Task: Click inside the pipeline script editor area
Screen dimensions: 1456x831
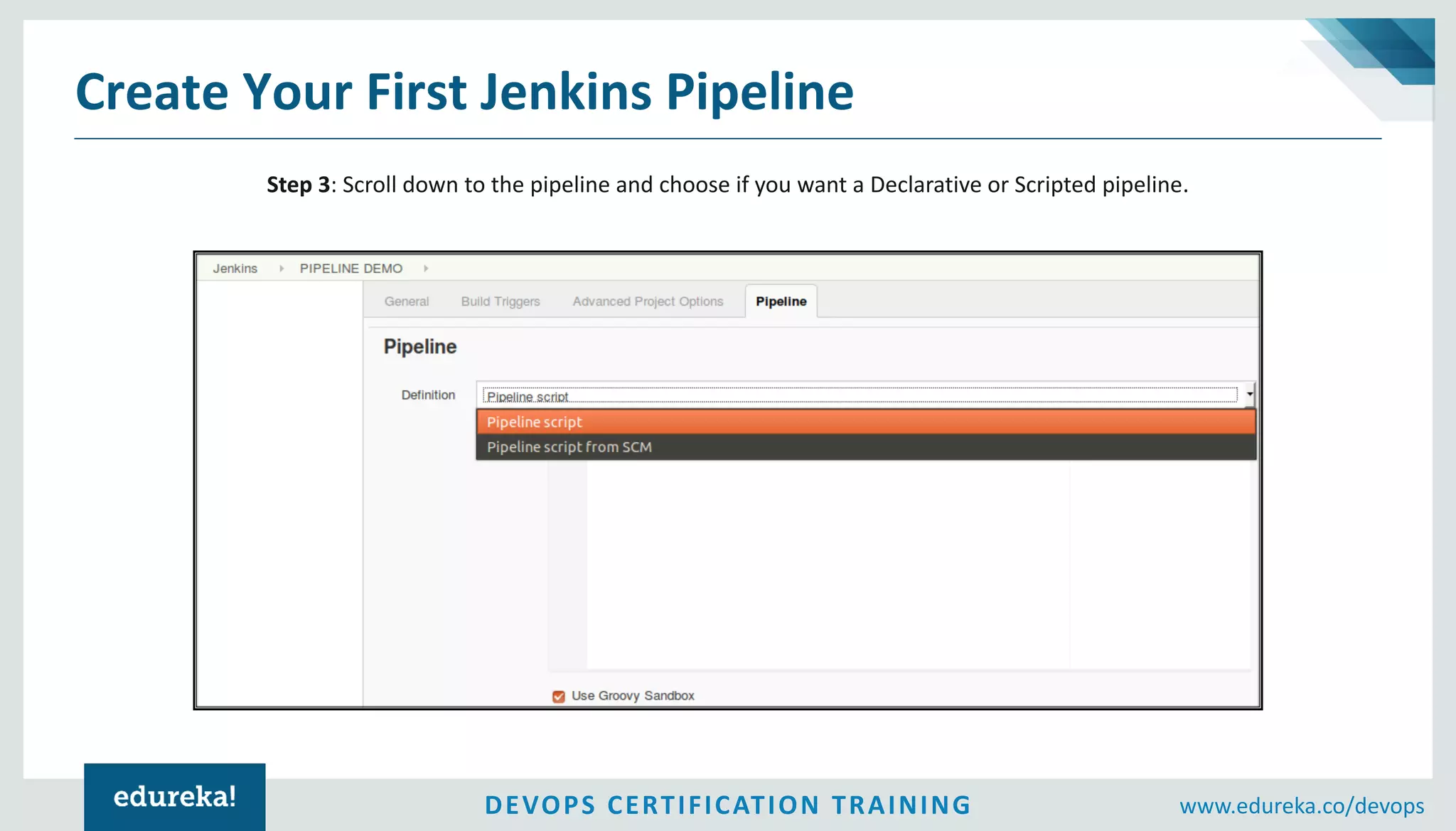Action: [899, 565]
